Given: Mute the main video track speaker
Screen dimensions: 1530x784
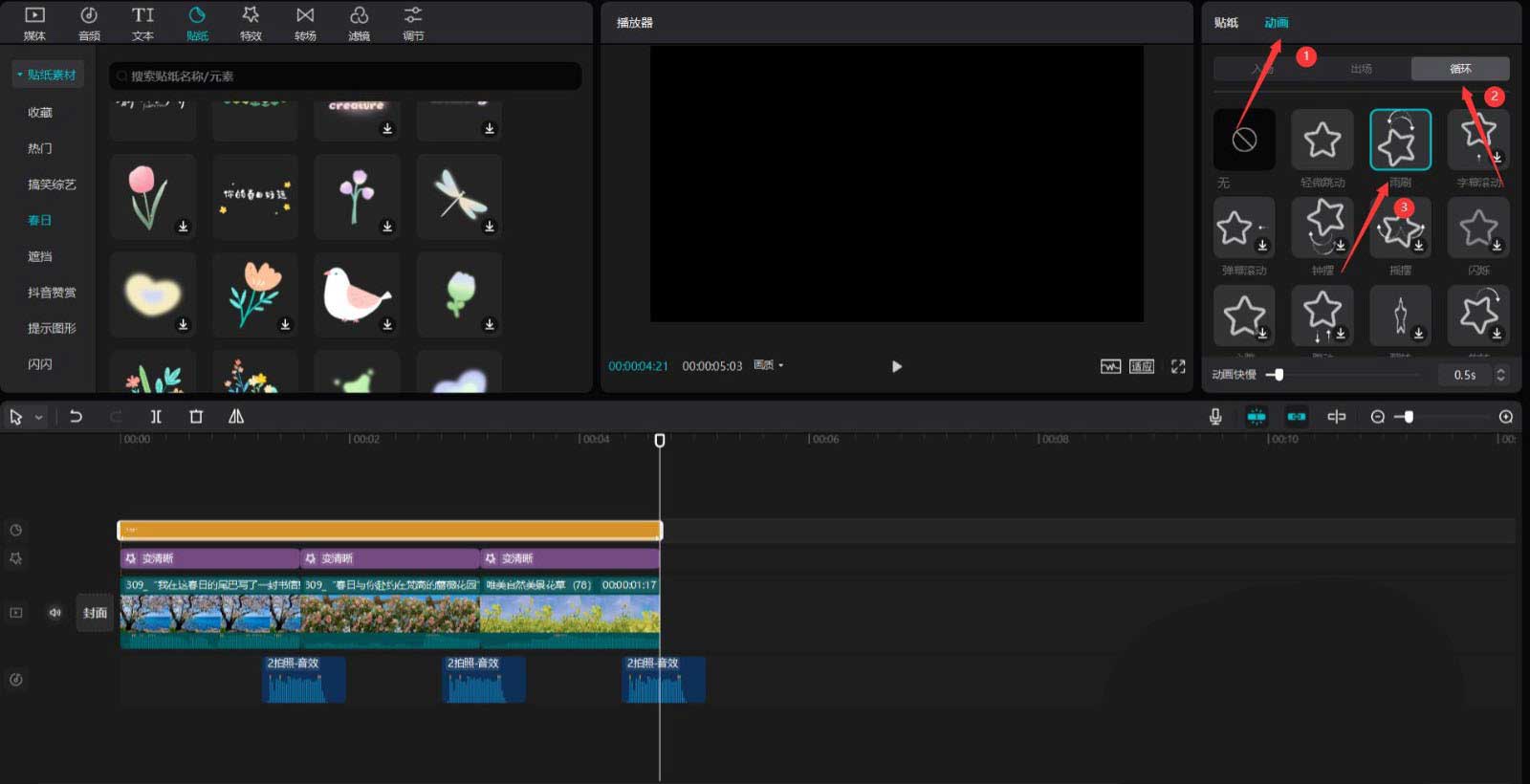Looking at the screenshot, I should pos(55,613).
